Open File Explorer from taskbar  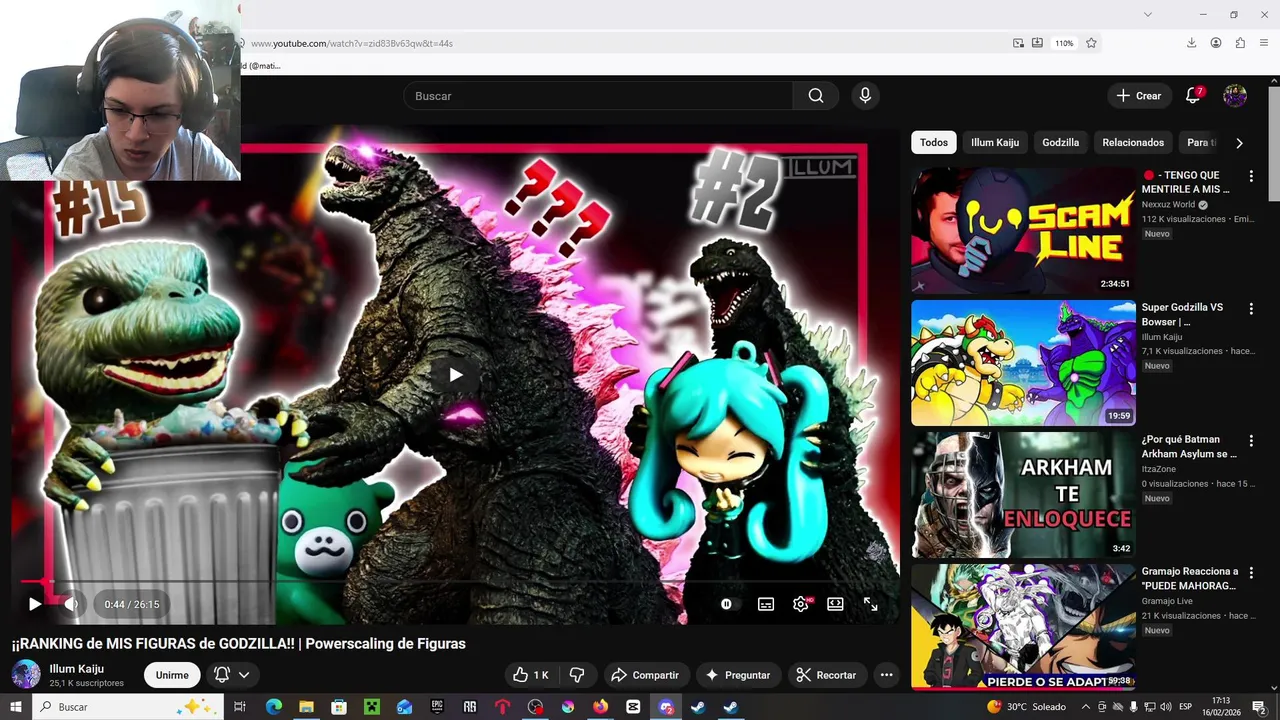[x=306, y=707]
